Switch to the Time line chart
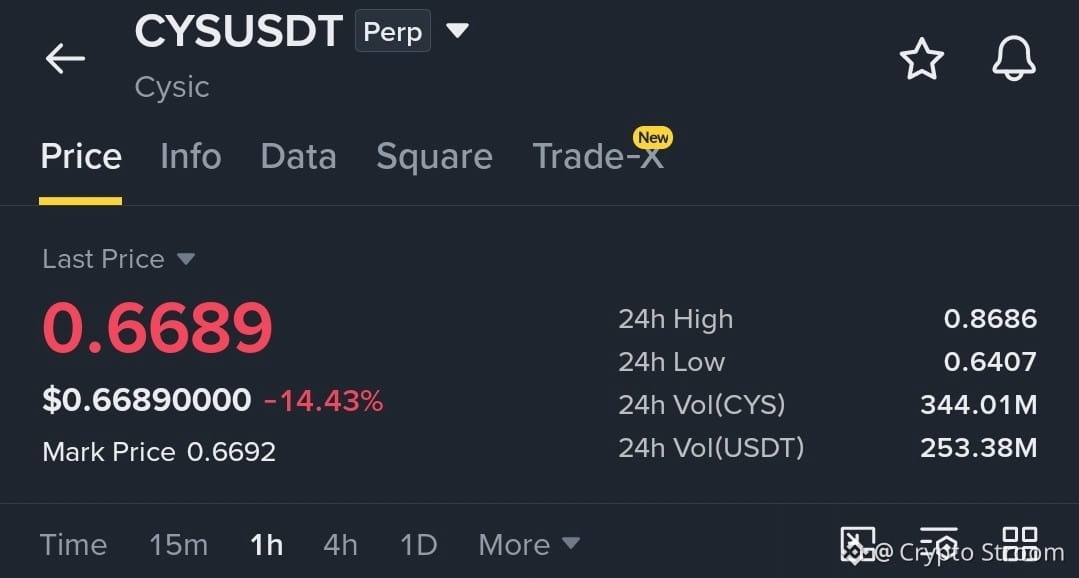 pyautogui.click(x=74, y=545)
